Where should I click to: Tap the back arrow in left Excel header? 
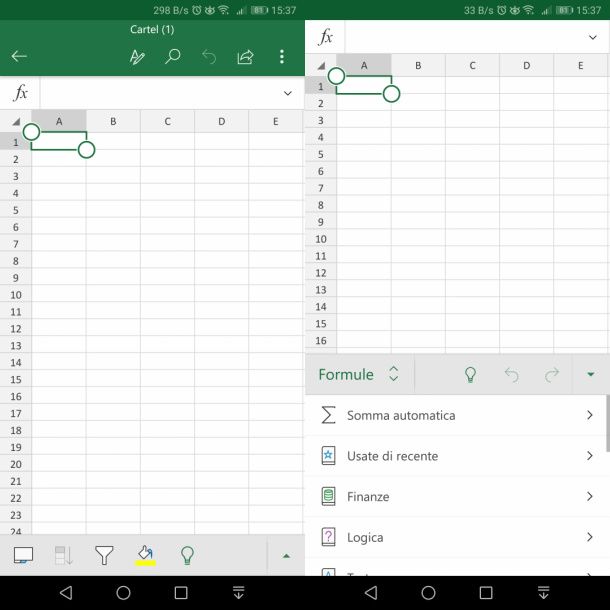click(x=19, y=56)
